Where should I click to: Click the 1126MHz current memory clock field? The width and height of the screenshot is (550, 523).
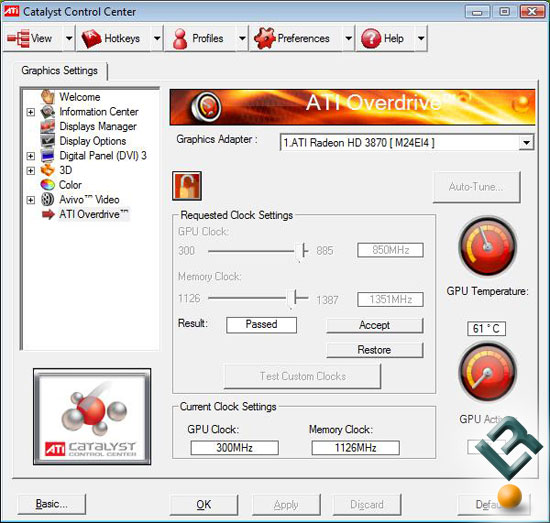click(x=356, y=448)
